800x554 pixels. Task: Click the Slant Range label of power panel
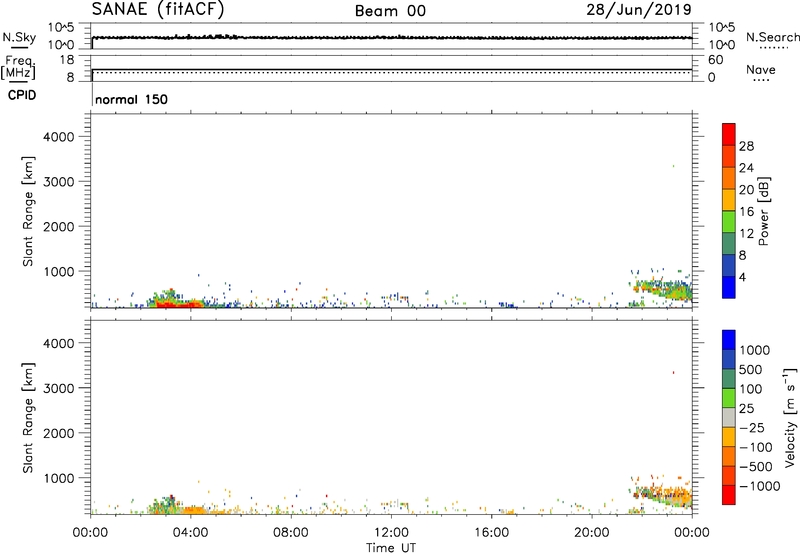[x=28, y=211]
